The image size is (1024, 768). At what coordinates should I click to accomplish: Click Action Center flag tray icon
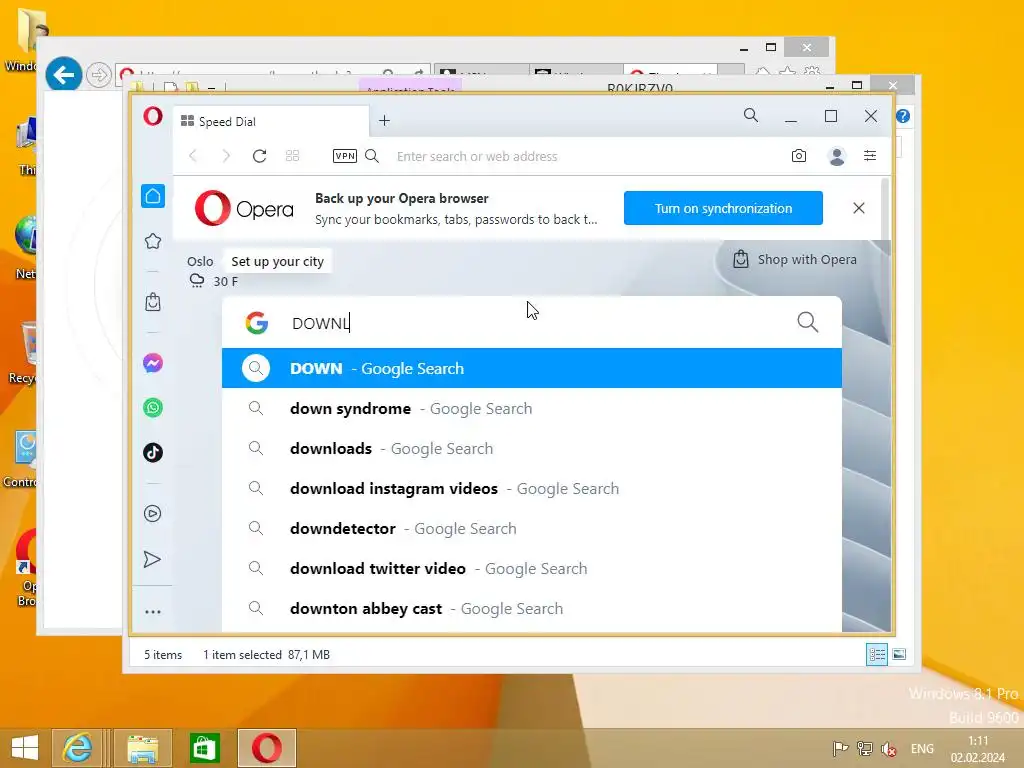(x=840, y=749)
